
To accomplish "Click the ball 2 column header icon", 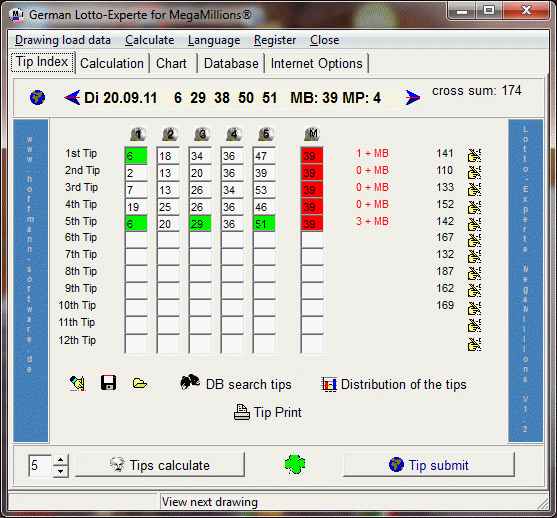I will (170, 134).
